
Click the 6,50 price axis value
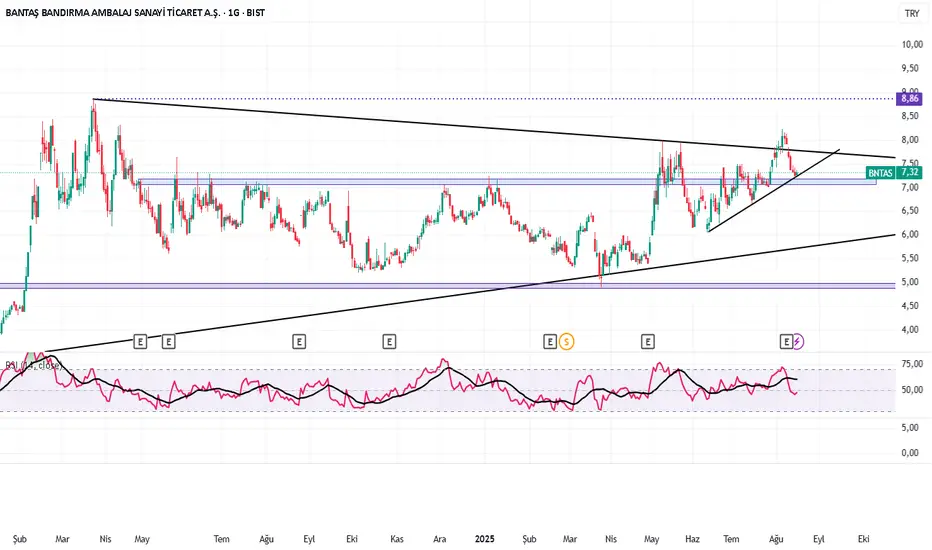pyautogui.click(x=912, y=210)
